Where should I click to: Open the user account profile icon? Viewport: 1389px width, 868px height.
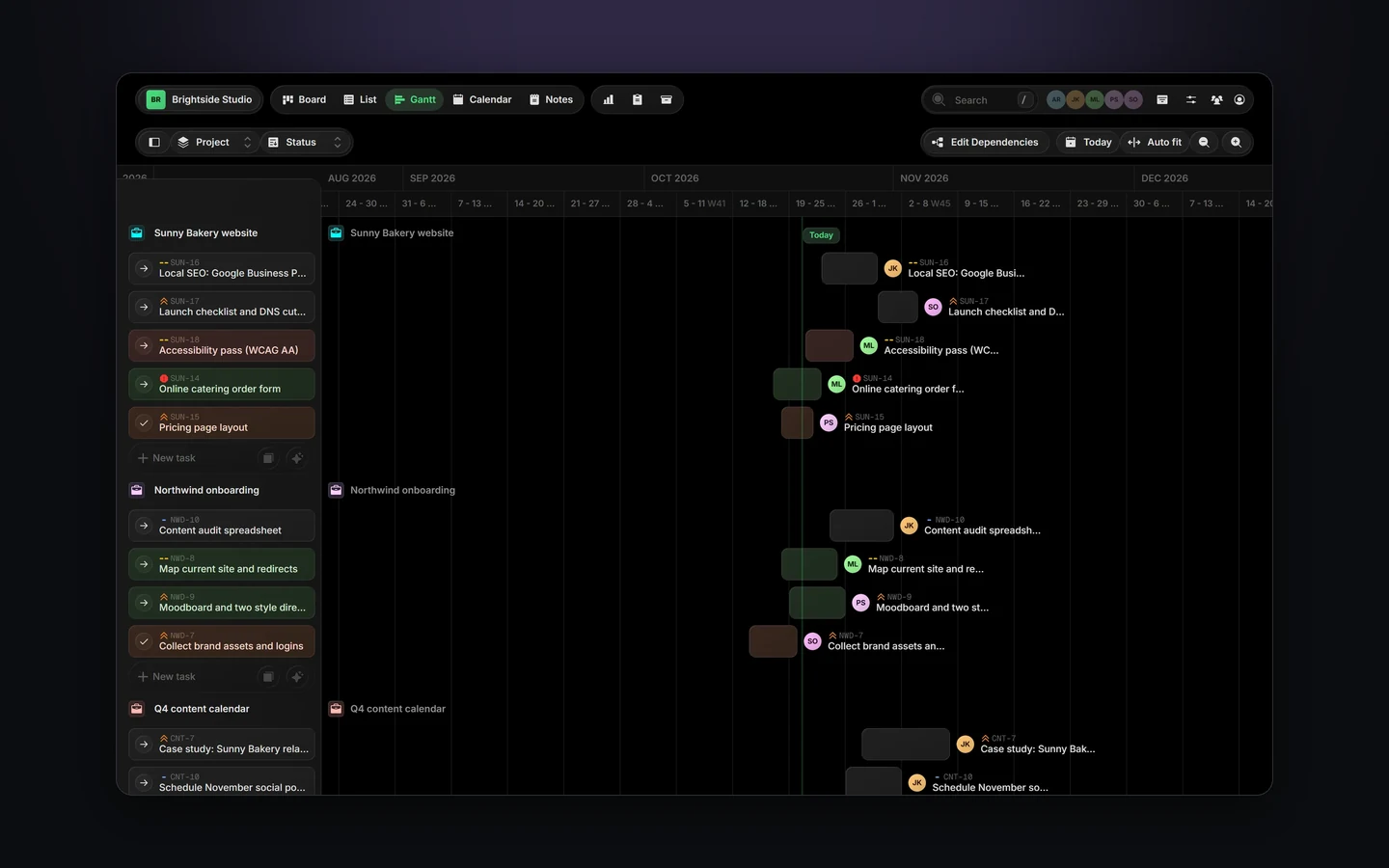[x=1239, y=99]
